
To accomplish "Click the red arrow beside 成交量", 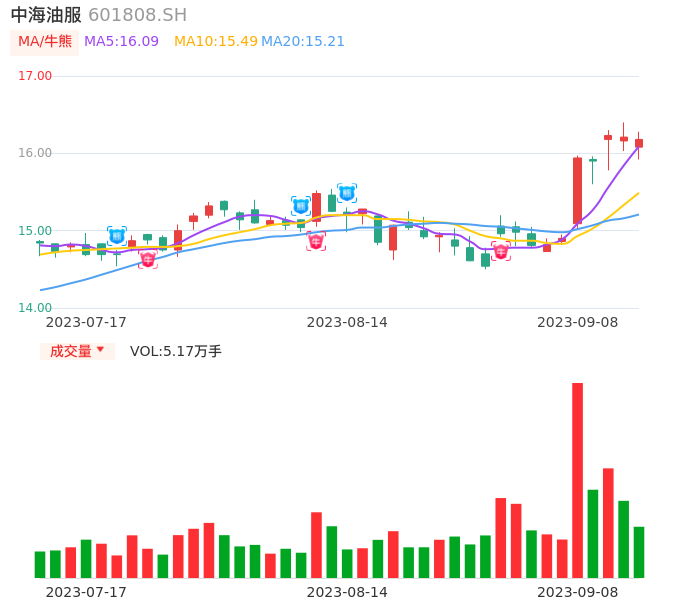I will click(101, 349).
